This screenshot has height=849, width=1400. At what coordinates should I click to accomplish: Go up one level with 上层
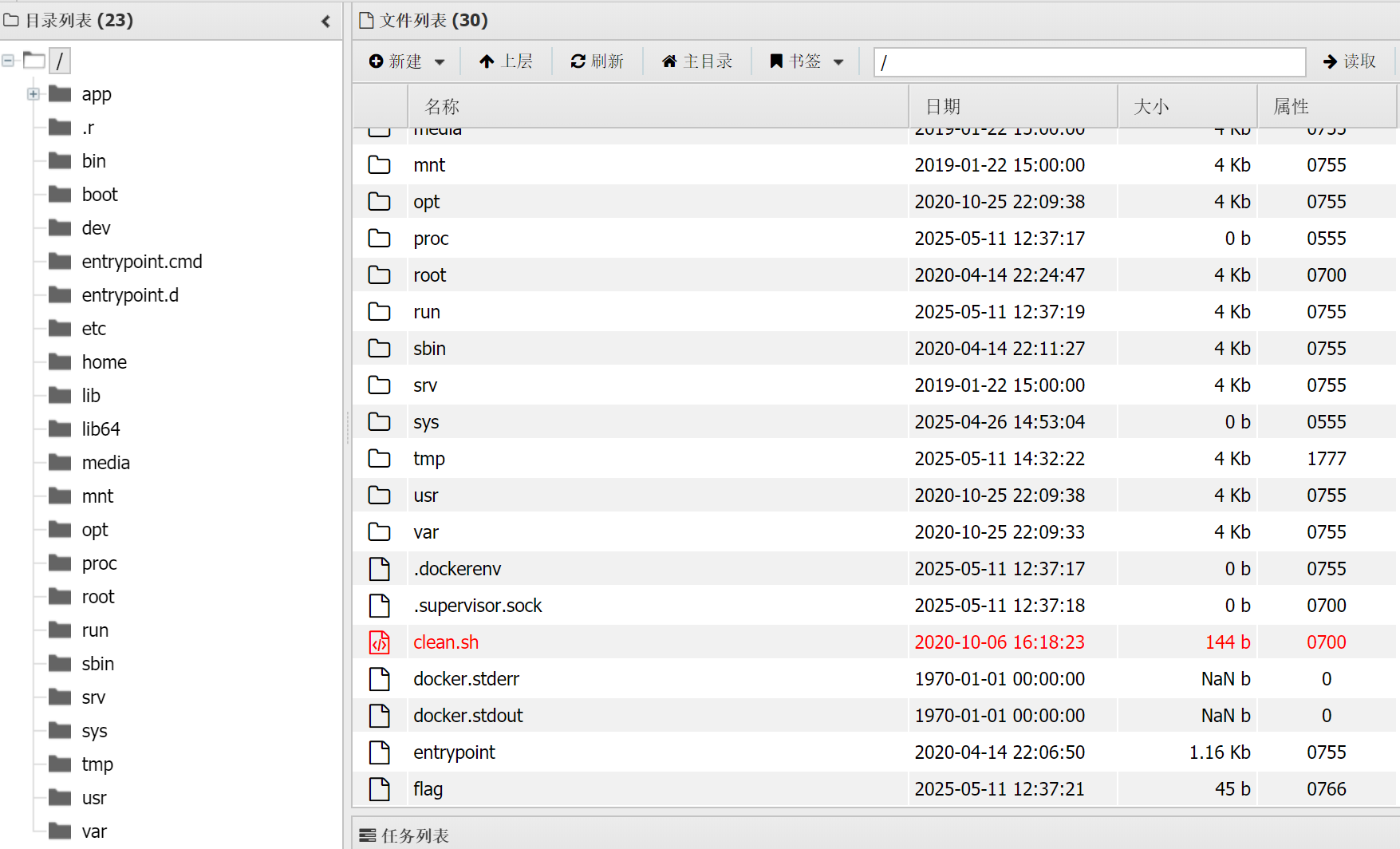(506, 61)
